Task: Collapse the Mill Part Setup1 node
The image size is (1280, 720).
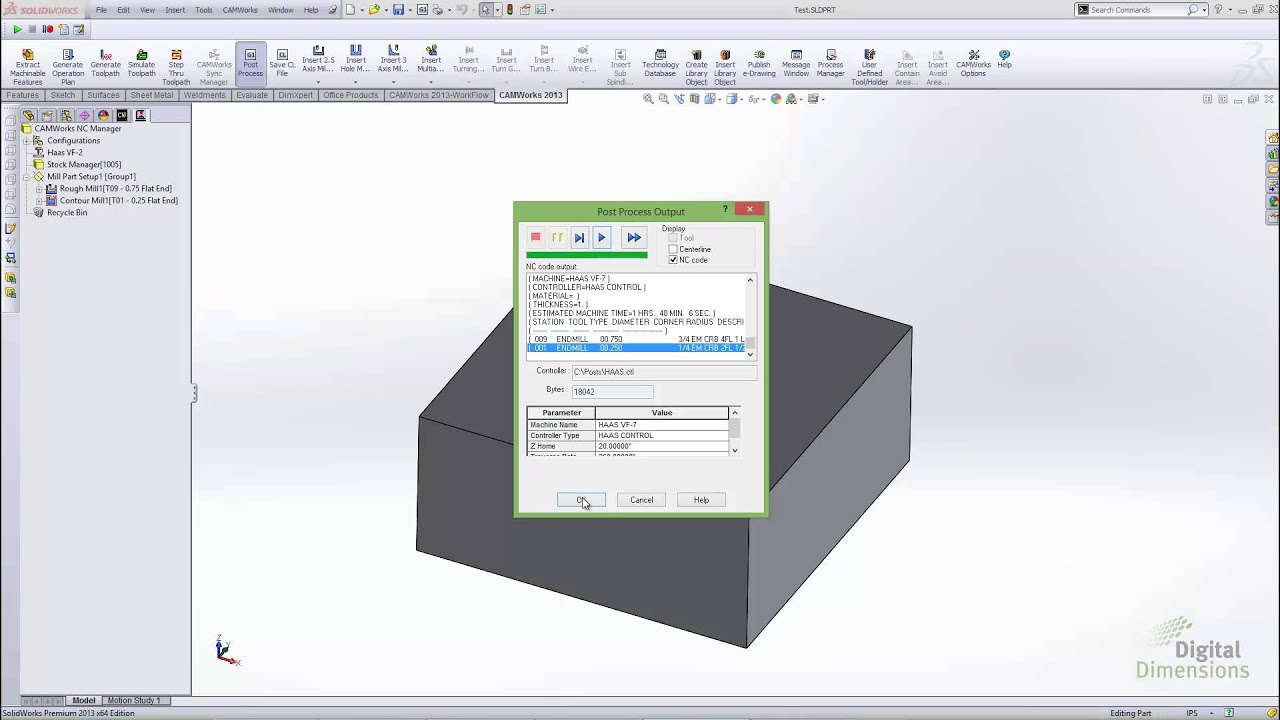Action: [27, 177]
